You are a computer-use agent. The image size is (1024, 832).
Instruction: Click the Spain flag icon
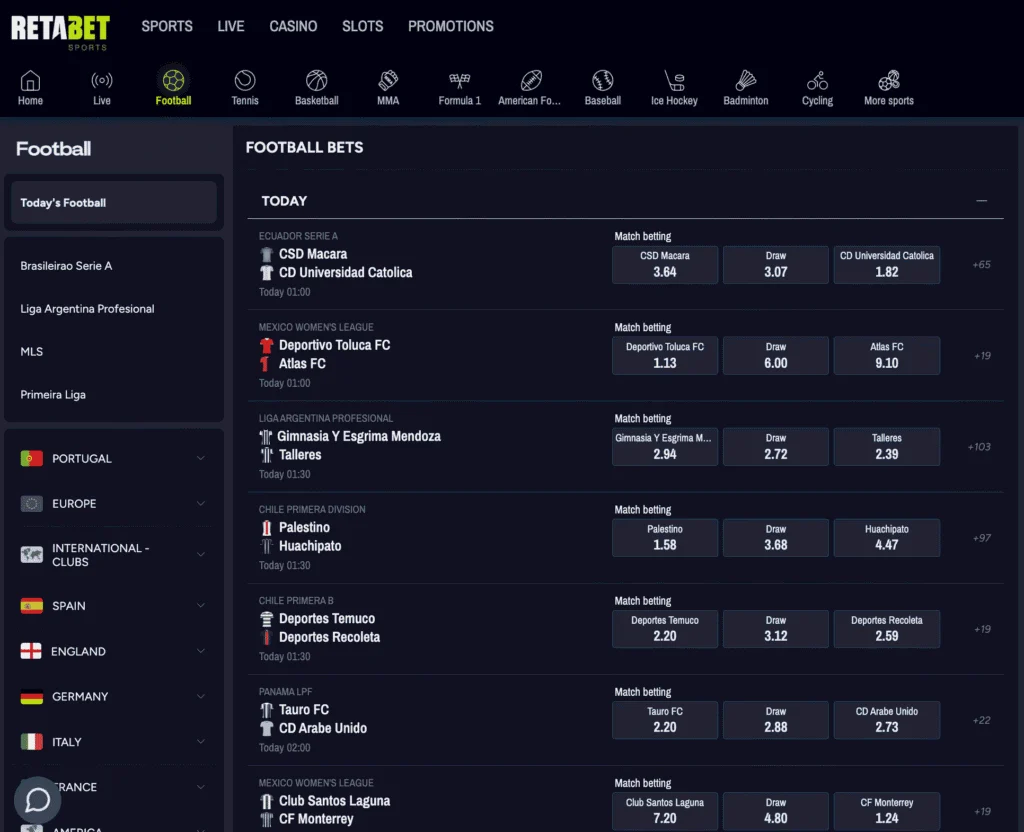pos(31,606)
